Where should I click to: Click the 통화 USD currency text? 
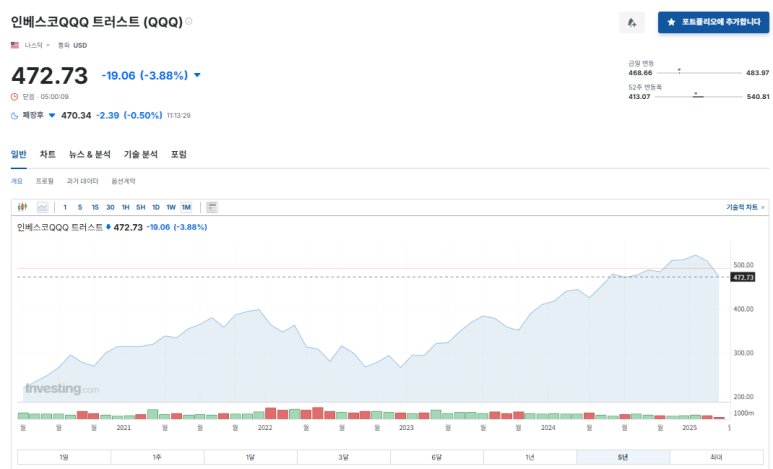(x=72, y=45)
